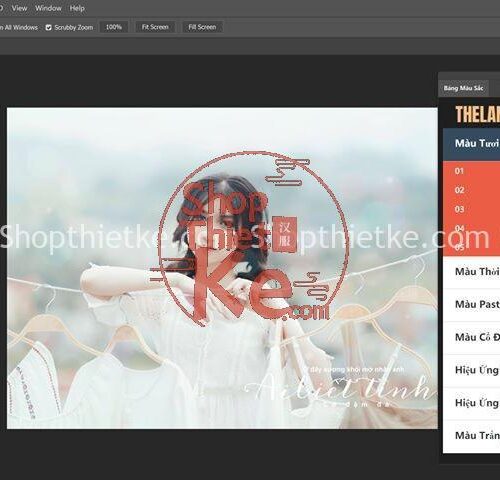
Task: Expand the Màu Past section
Action: [472, 304]
